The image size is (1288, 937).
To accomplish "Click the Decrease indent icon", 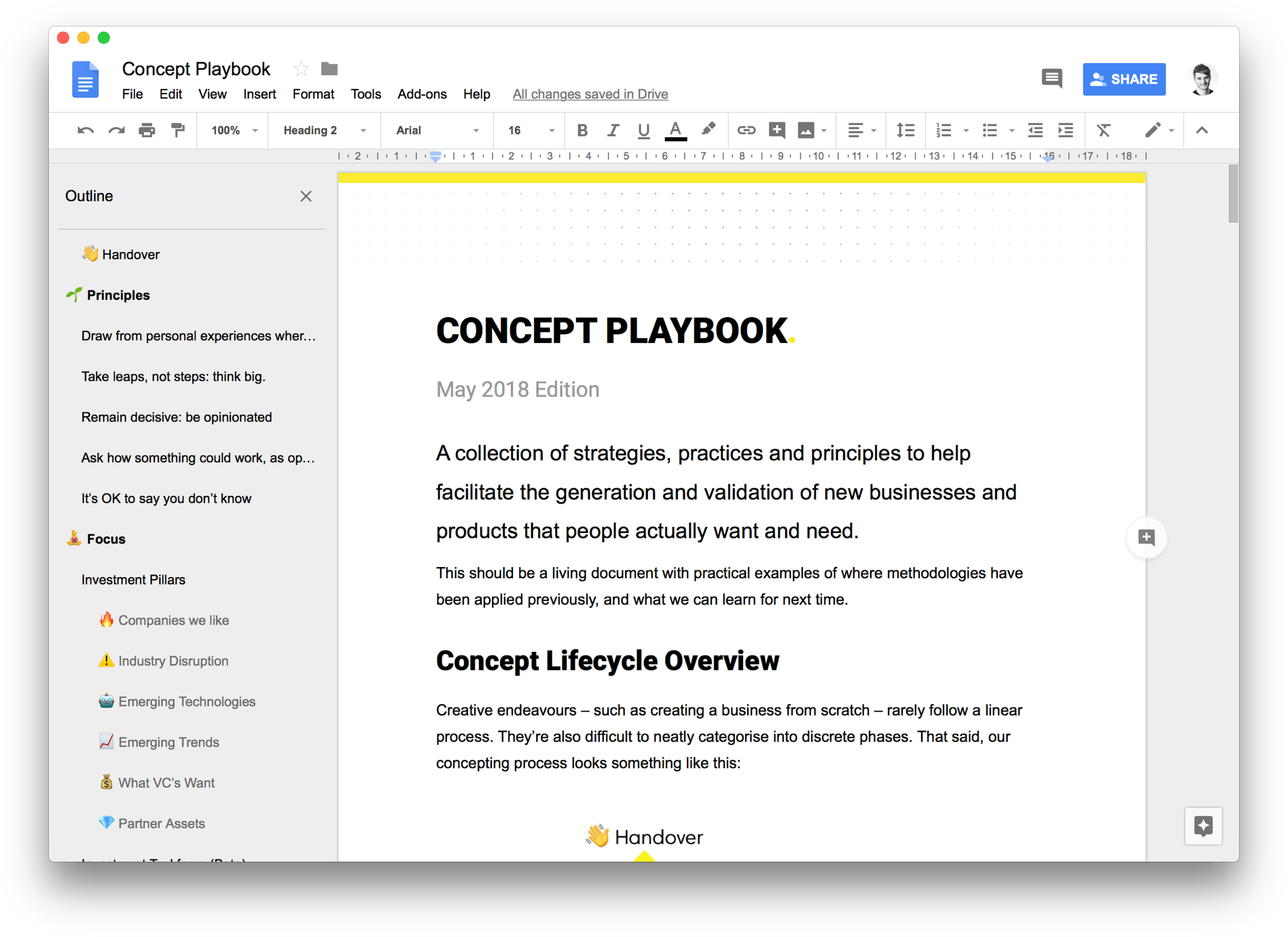I will [1035, 130].
